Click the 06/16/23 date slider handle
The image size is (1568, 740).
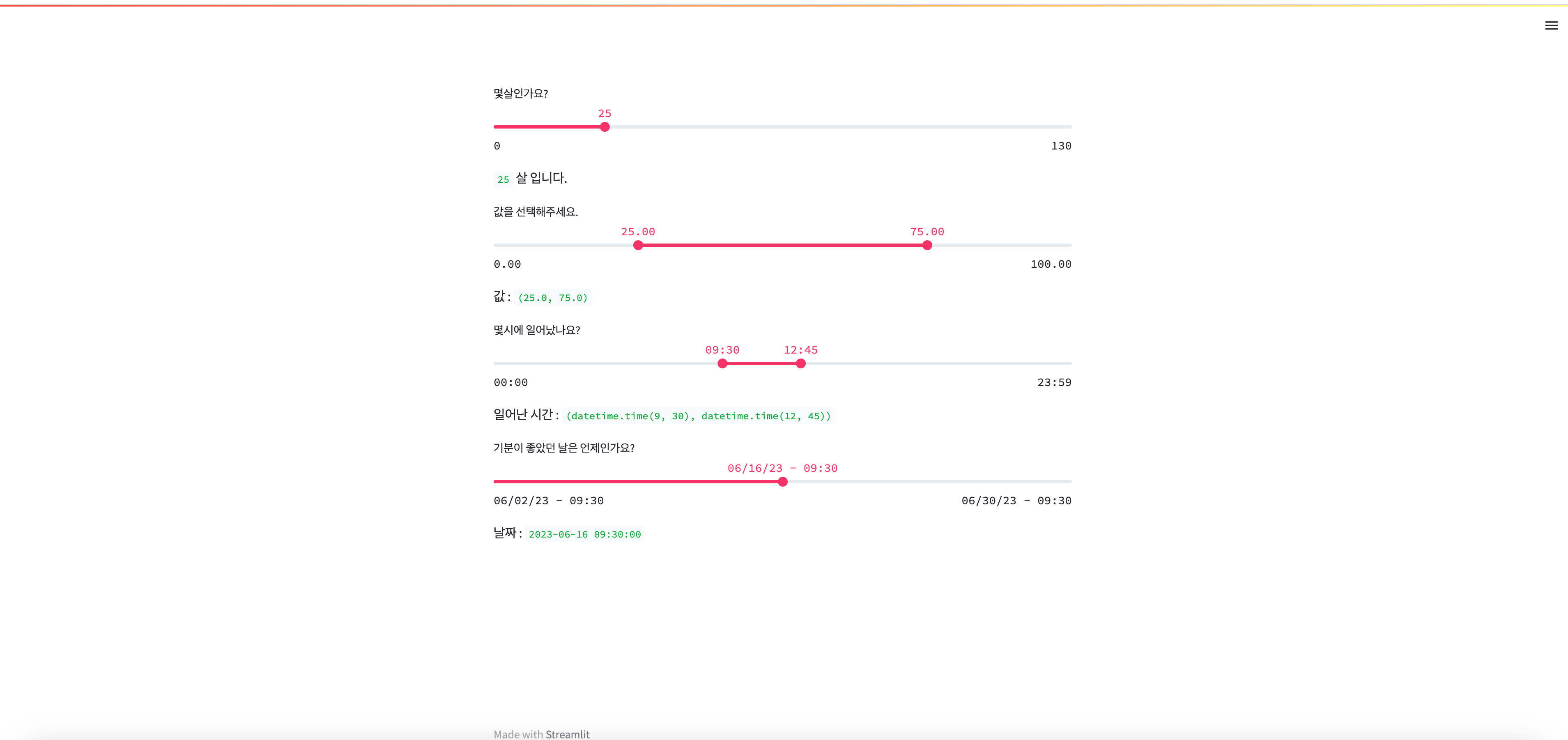click(x=783, y=482)
